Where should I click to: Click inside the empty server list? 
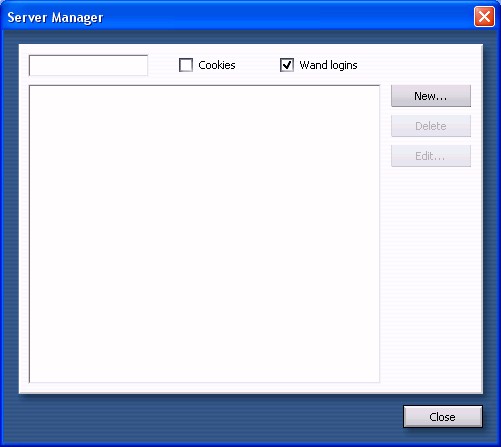[204, 234]
